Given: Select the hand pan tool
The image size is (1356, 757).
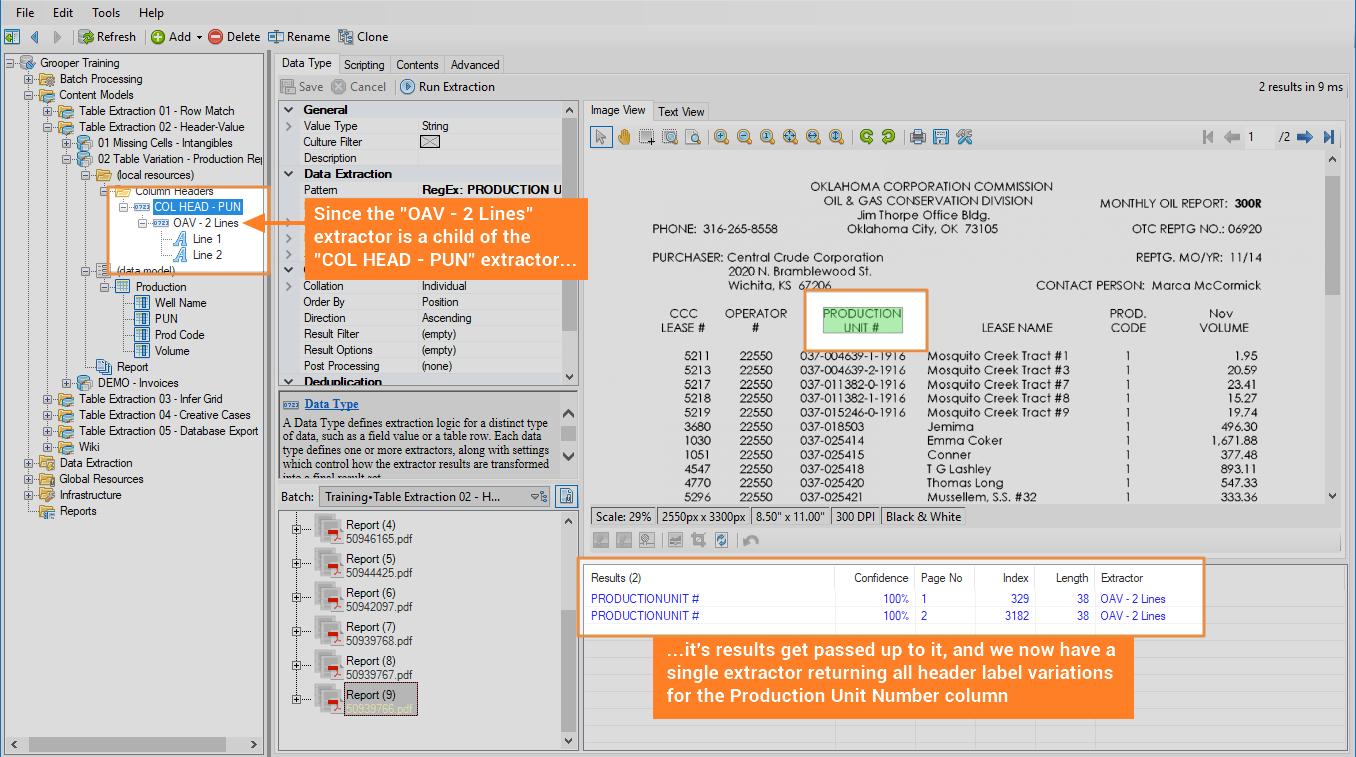Looking at the screenshot, I should click(624, 137).
